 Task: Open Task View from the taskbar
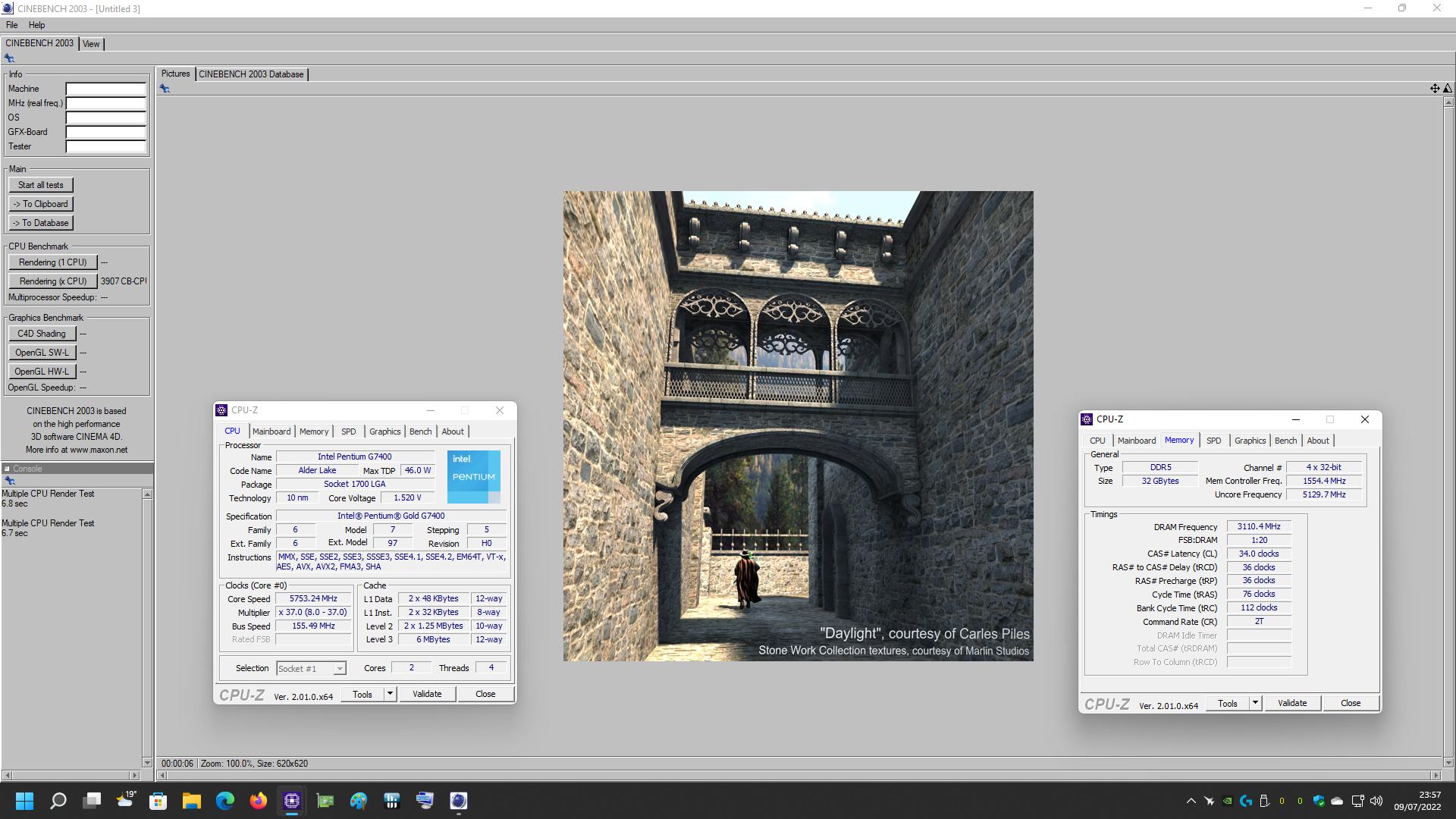tap(92, 801)
